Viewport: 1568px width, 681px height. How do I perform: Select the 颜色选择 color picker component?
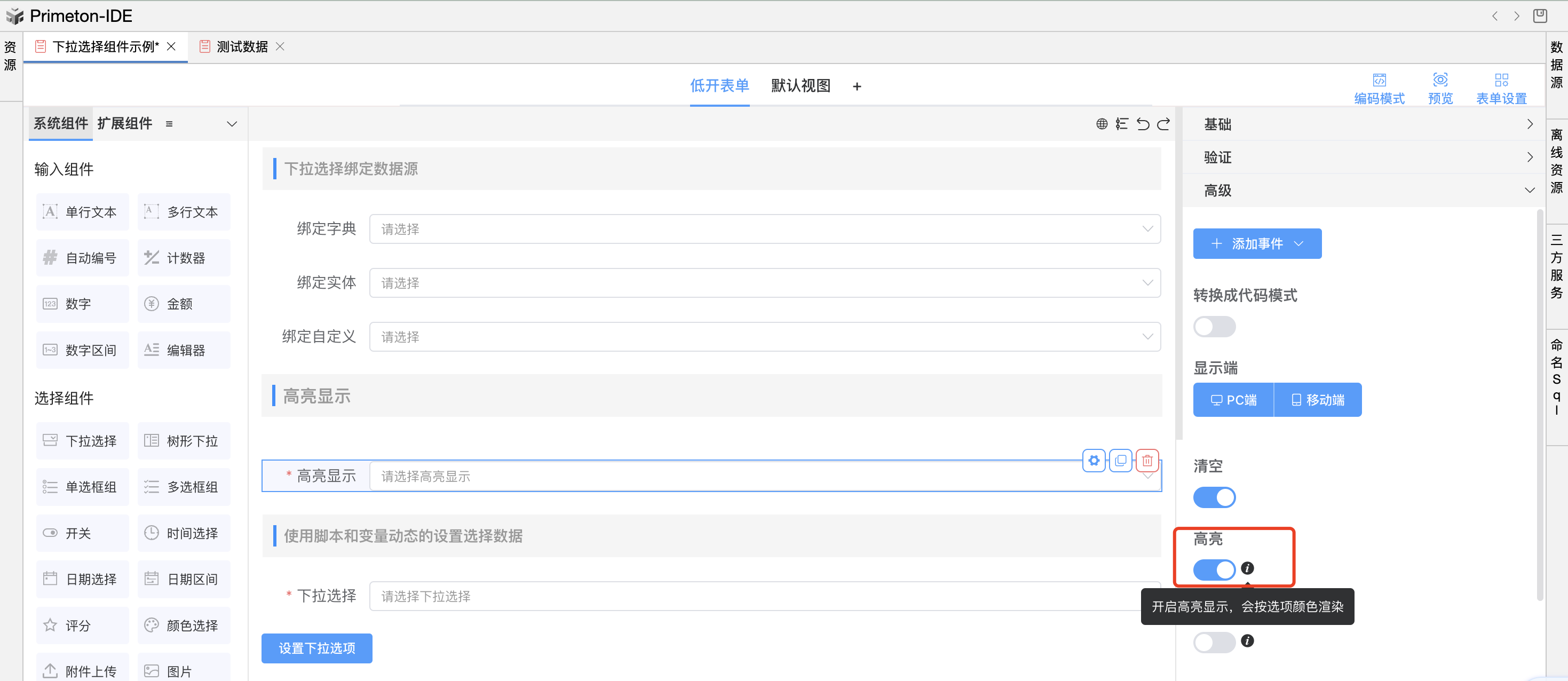coord(184,625)
